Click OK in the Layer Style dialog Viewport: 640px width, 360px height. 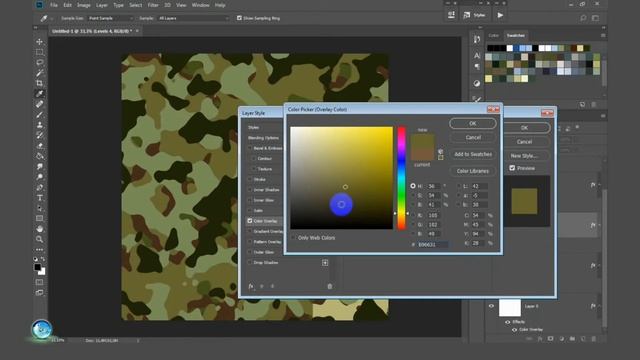524,128
